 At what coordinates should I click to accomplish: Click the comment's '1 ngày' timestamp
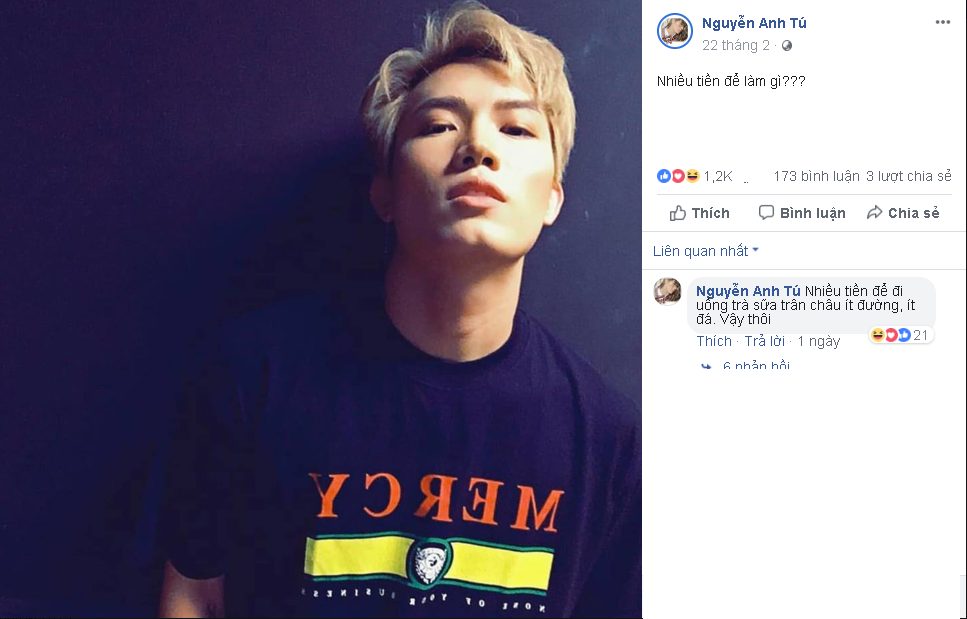[x=818, y=341]
